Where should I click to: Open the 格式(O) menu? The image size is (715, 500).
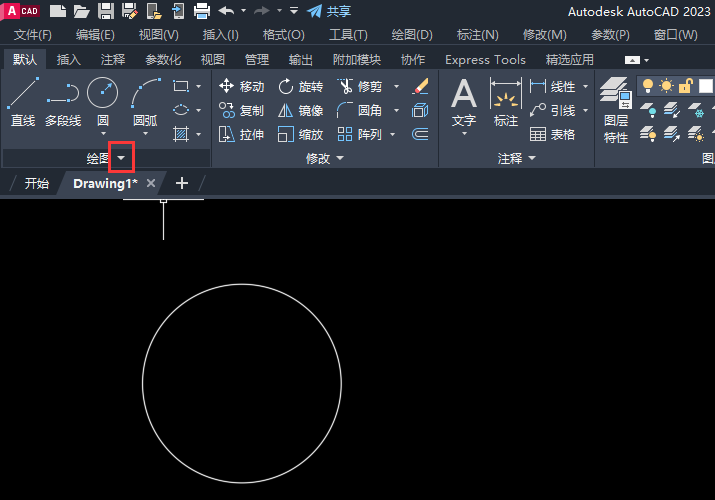pyautogui.click(x=283, y=35)
